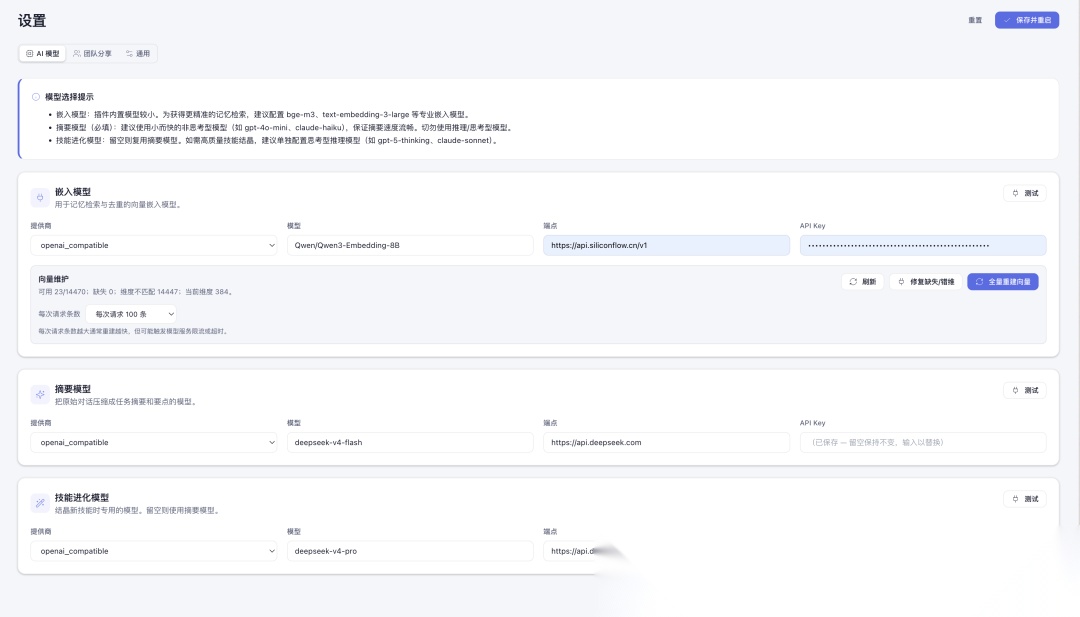This screenshot has width=1080, height=617.
Task: Edit the deepseek-v4-pro model field
Action: [x=410, y=551]
